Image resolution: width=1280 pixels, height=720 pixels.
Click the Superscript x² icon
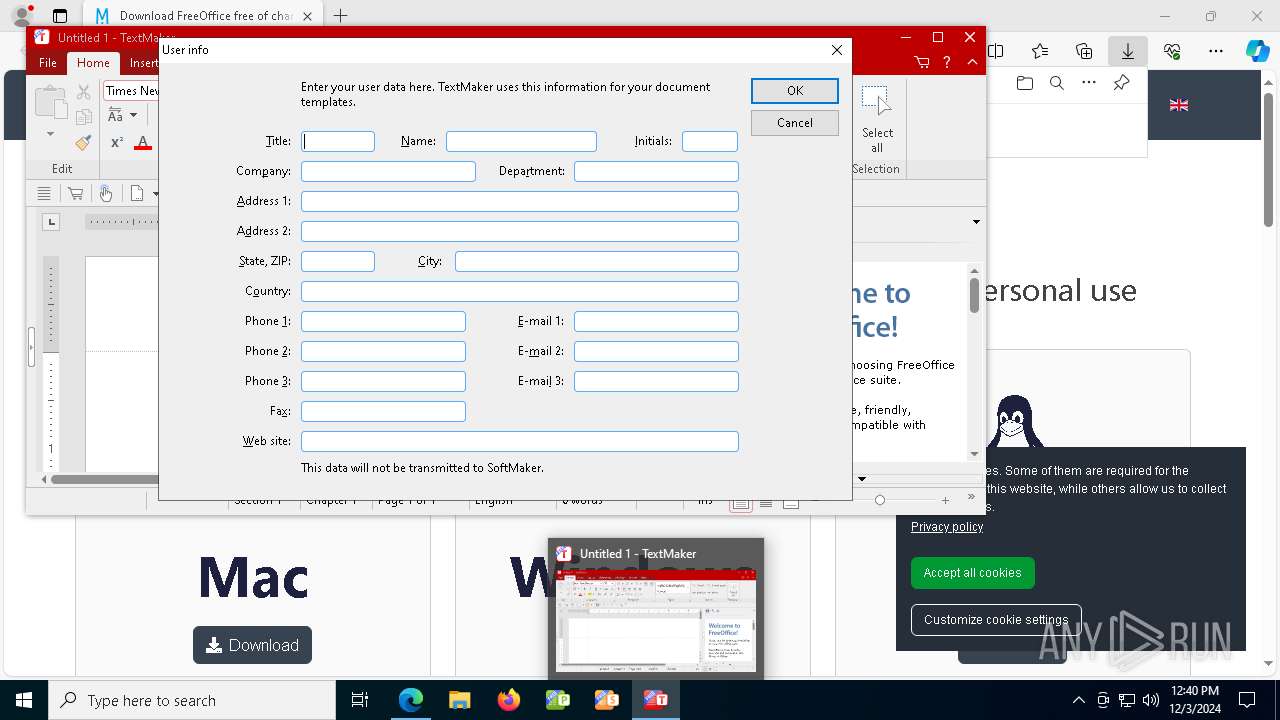(117, 143)
